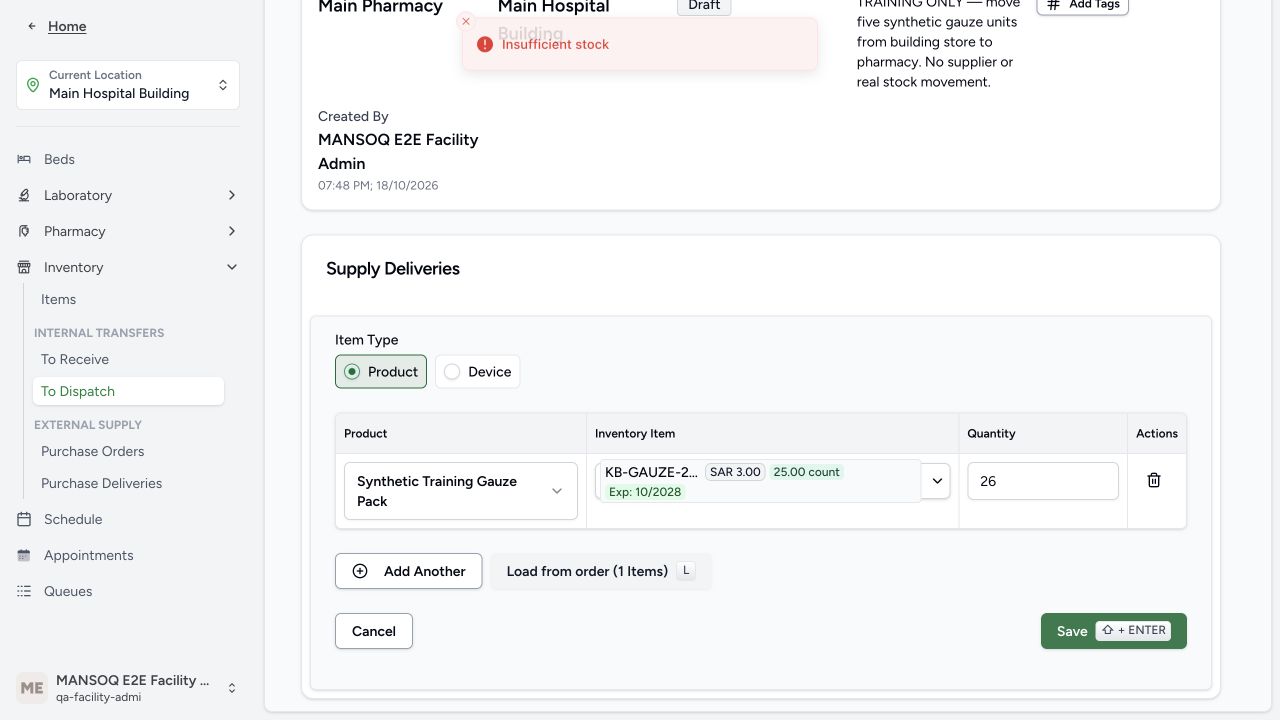The image size is (1280, 720).
Task: Open the Current Location selector
Action: tap(128, 84)
